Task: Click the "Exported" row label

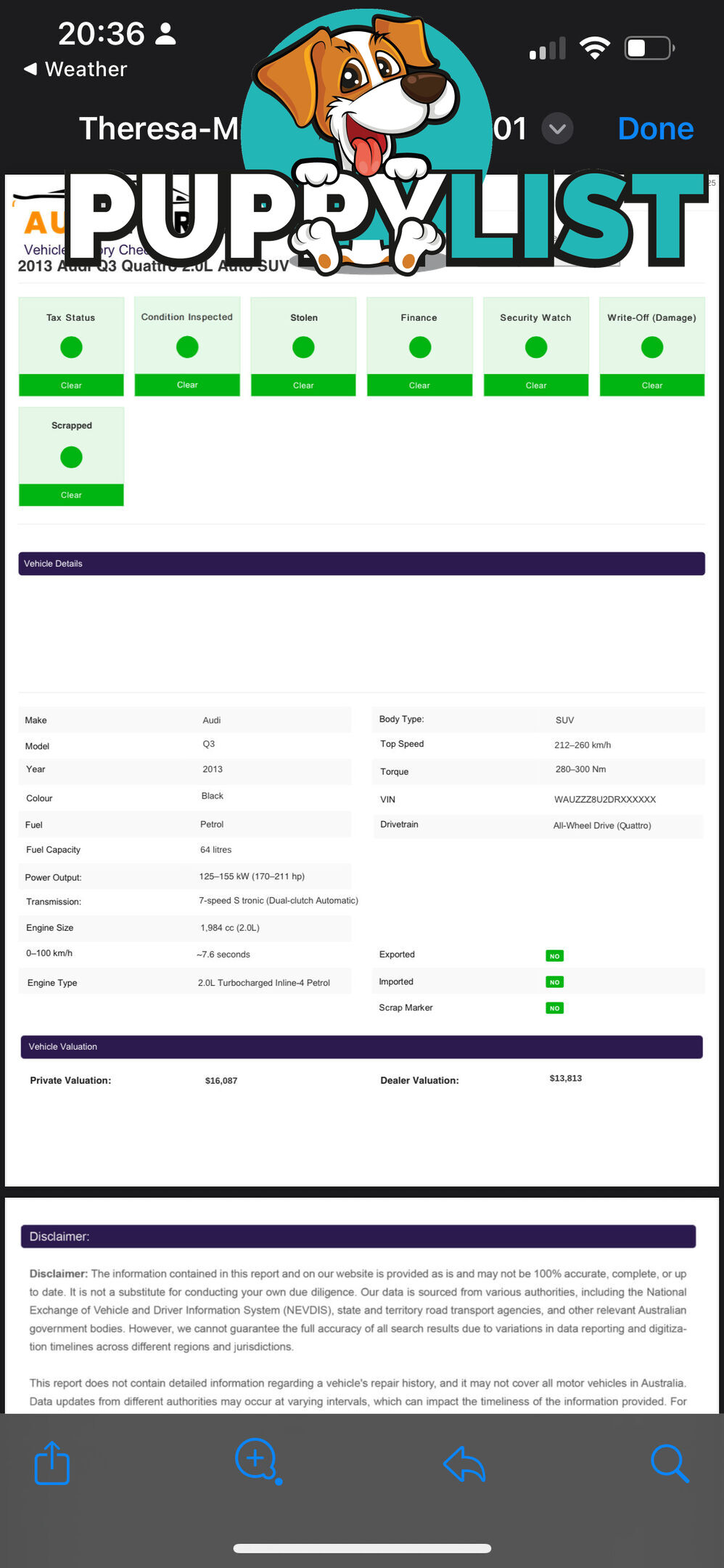Action: tap(397, 955)
